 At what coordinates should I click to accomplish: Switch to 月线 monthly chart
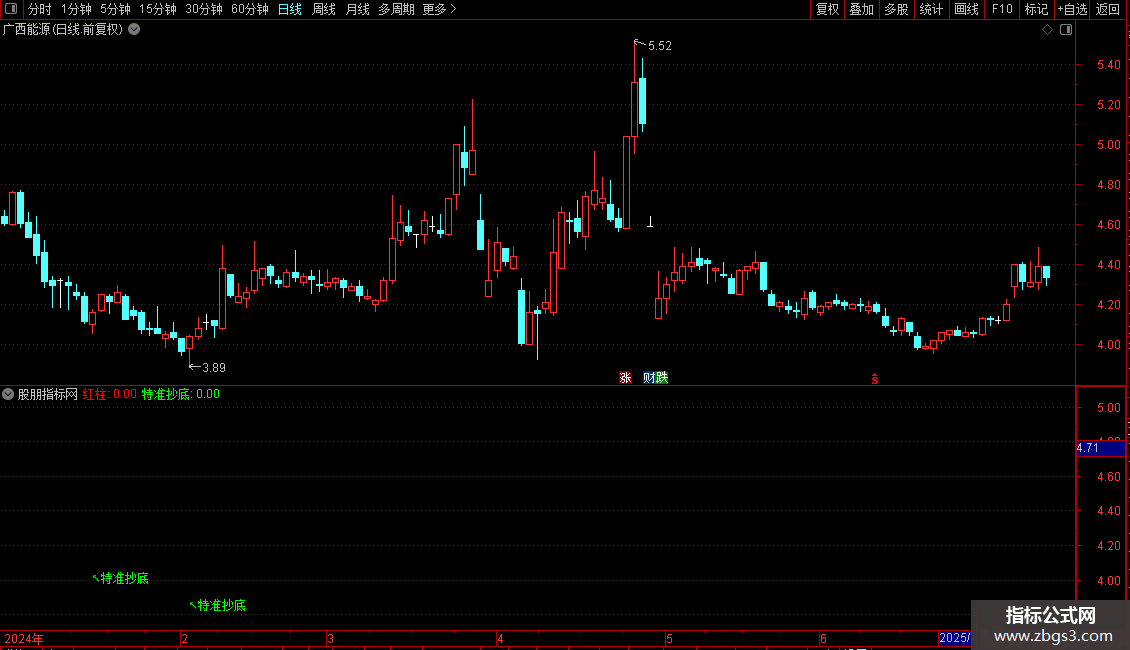coord(357,9)
